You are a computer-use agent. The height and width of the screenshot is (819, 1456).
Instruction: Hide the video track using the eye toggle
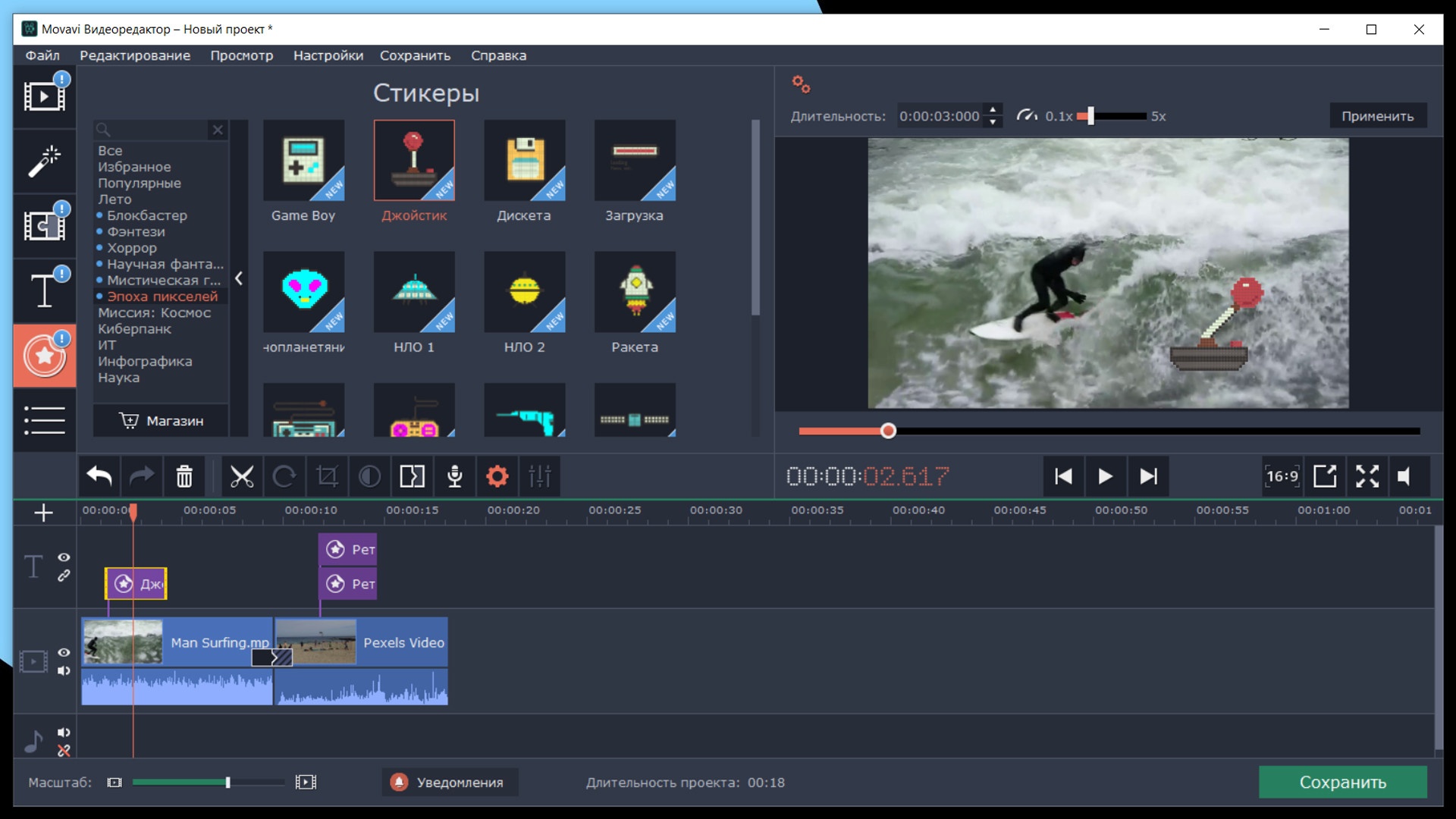point(64,653)
